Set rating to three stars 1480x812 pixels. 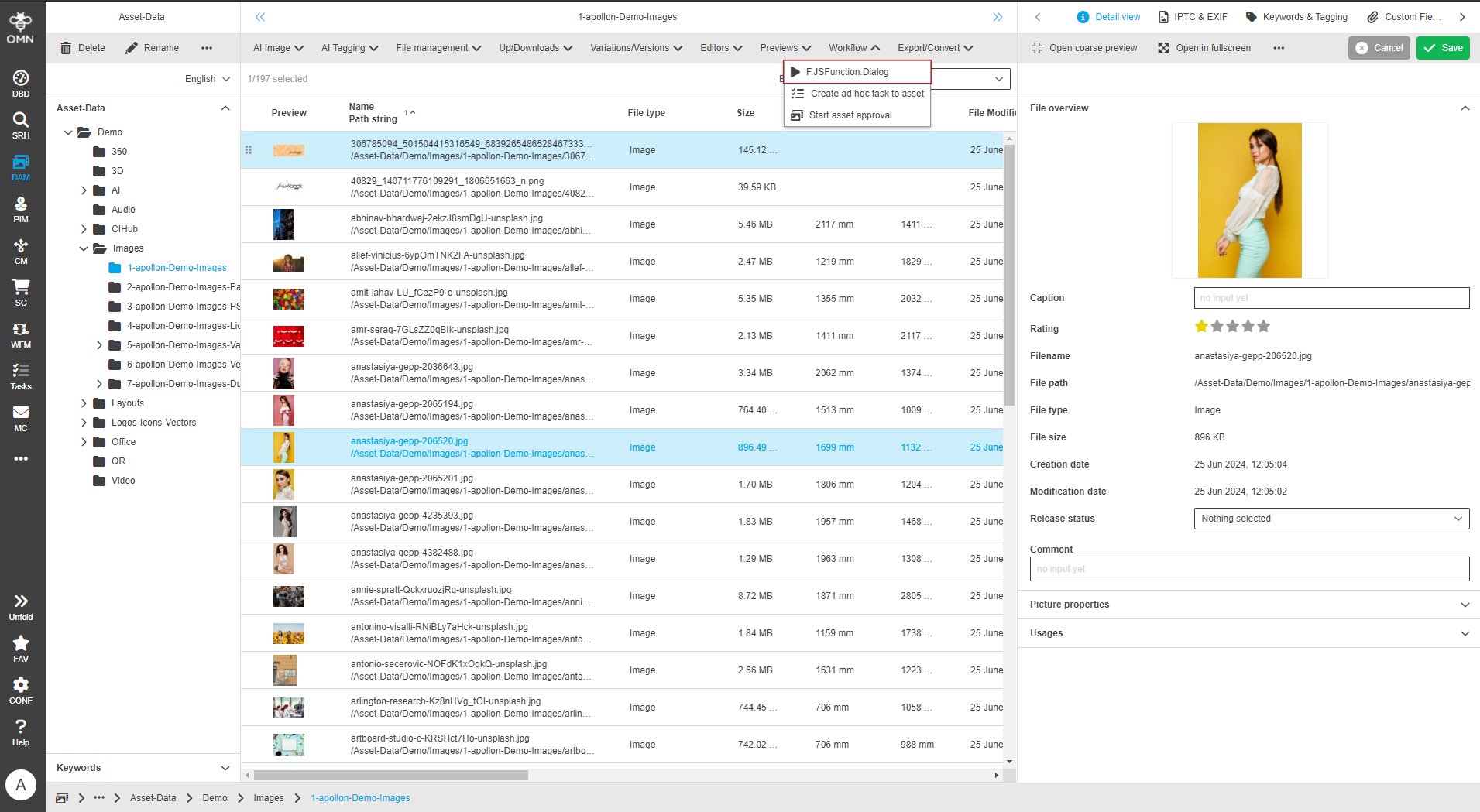1233,327
